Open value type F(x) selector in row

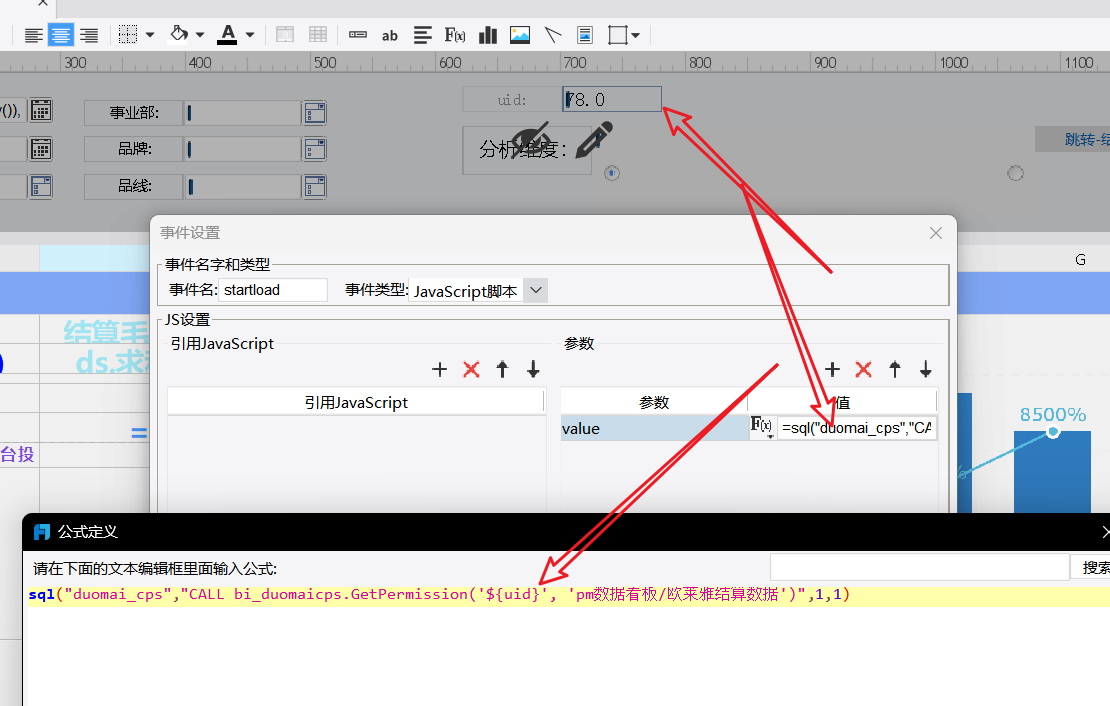[x=762, y=427]
